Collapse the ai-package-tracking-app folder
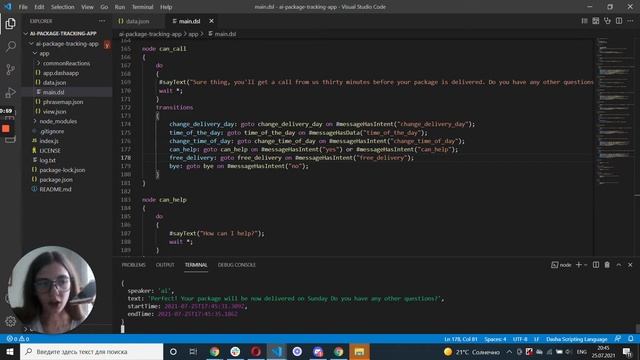 point(67,44)
